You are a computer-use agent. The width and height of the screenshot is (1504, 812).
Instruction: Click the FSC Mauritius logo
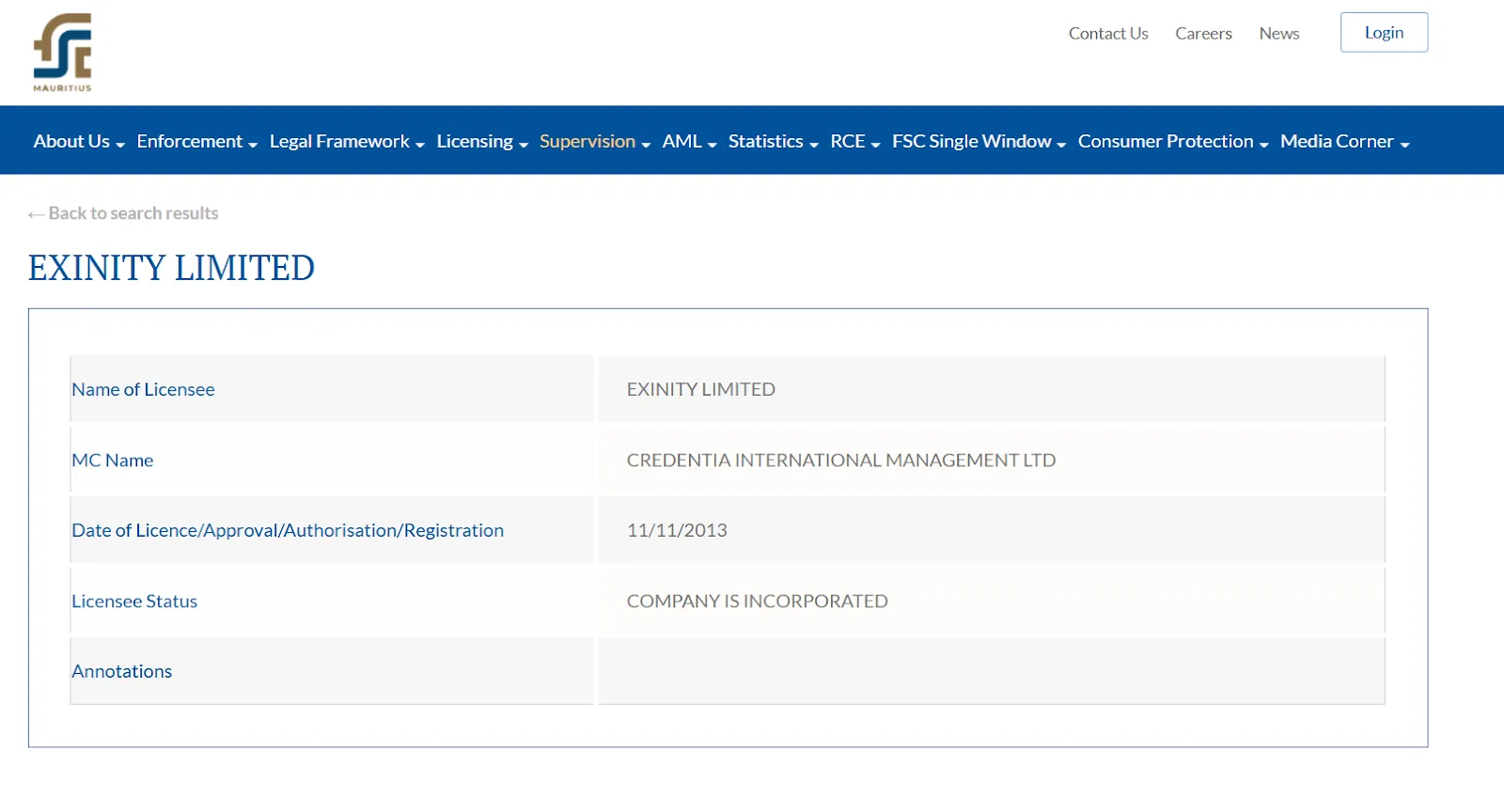point(63,53)
